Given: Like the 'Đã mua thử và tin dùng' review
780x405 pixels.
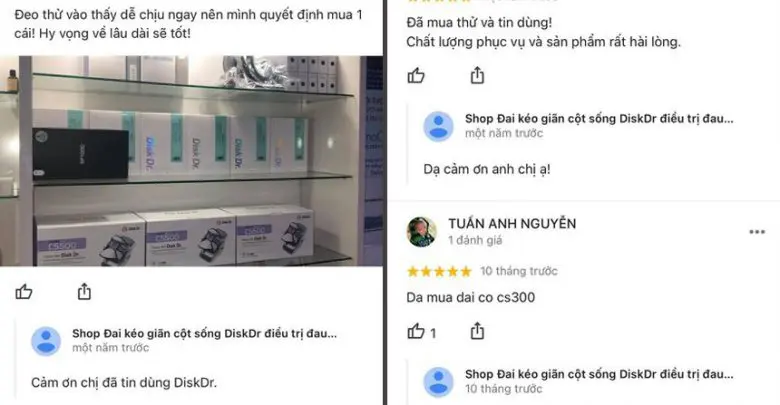Looking at the screenshot, I should coord(416,76).
